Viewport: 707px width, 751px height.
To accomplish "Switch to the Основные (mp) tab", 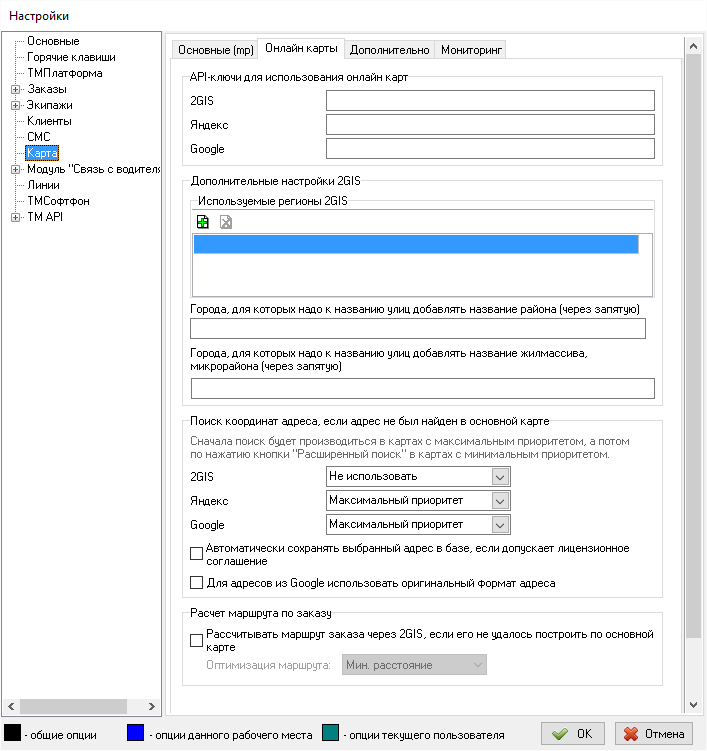I will click(216, 50).
